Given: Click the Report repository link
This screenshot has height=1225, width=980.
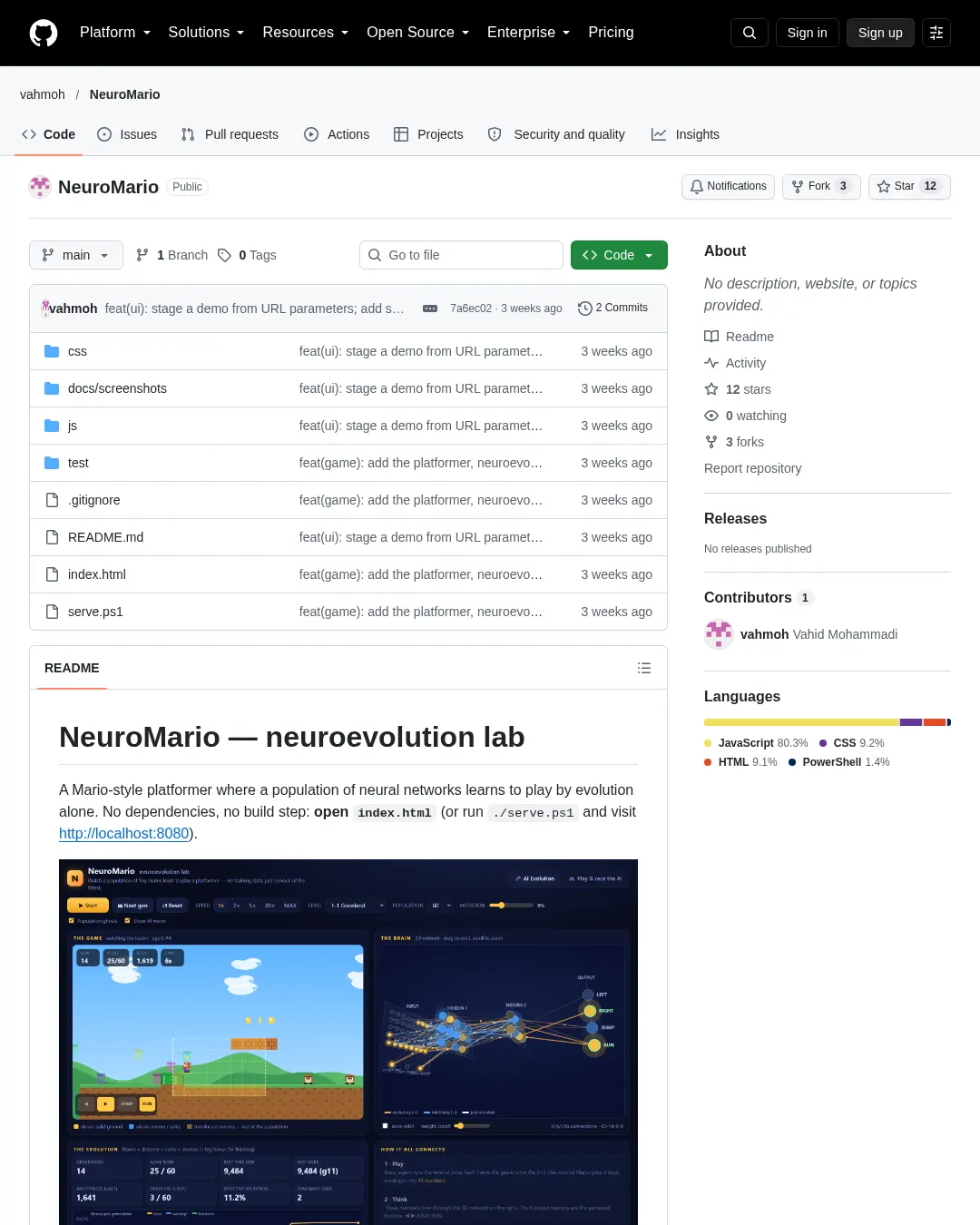Looking at the screenshot, I should pyautogui.click(x=753, y=468).
